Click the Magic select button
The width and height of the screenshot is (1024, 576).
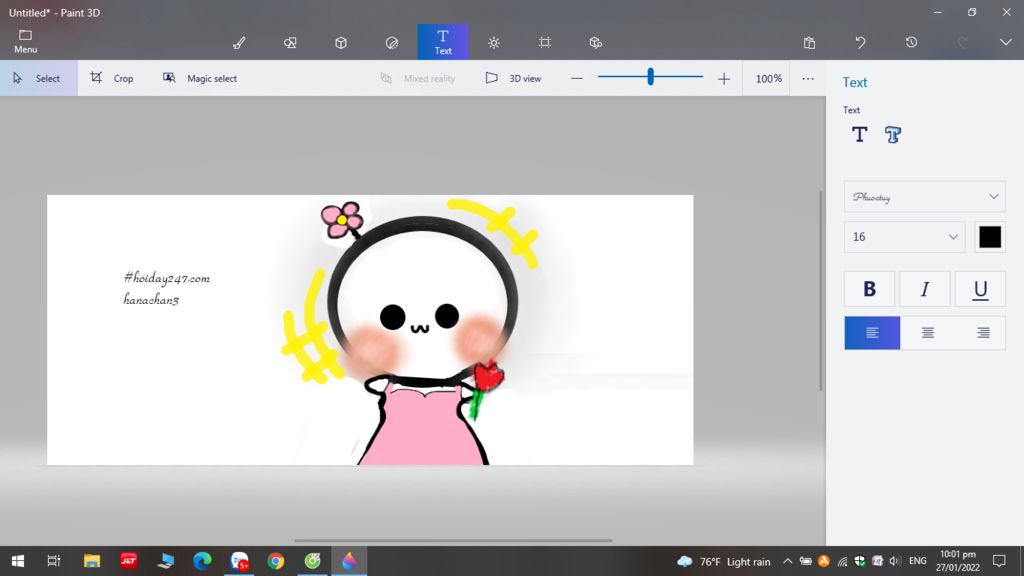[x=200, y=78]
